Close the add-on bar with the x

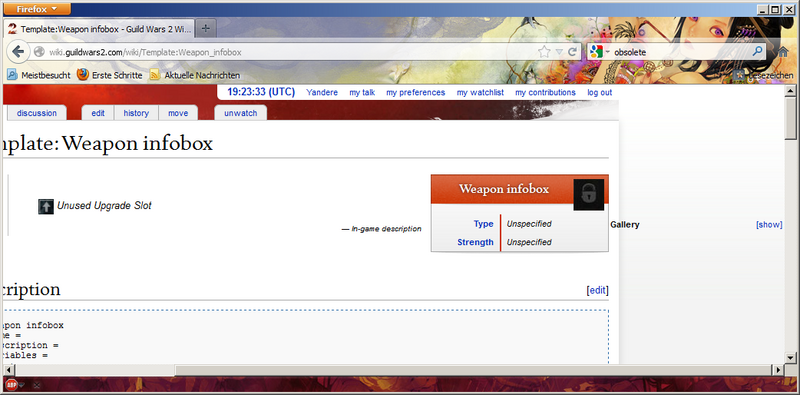pyautogui.click(x=37, y=385)
